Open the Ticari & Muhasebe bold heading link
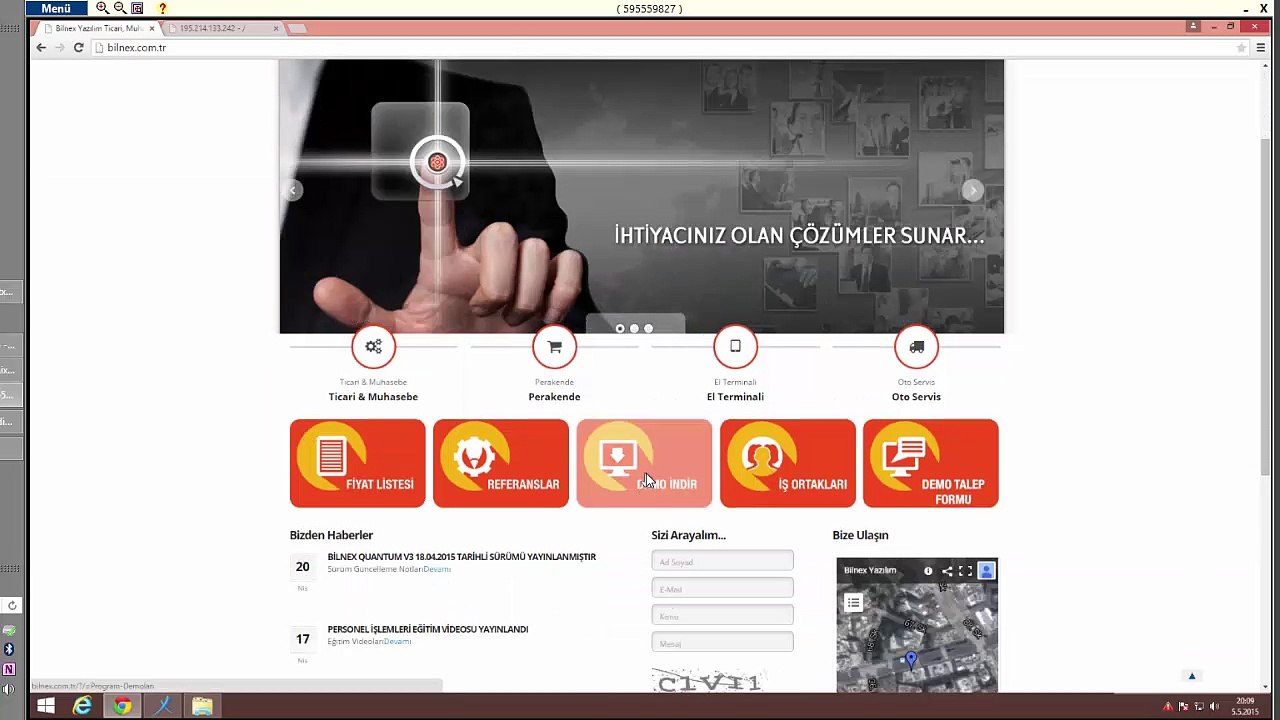Viewport: 1280px width, 720px height. (373, 397)
